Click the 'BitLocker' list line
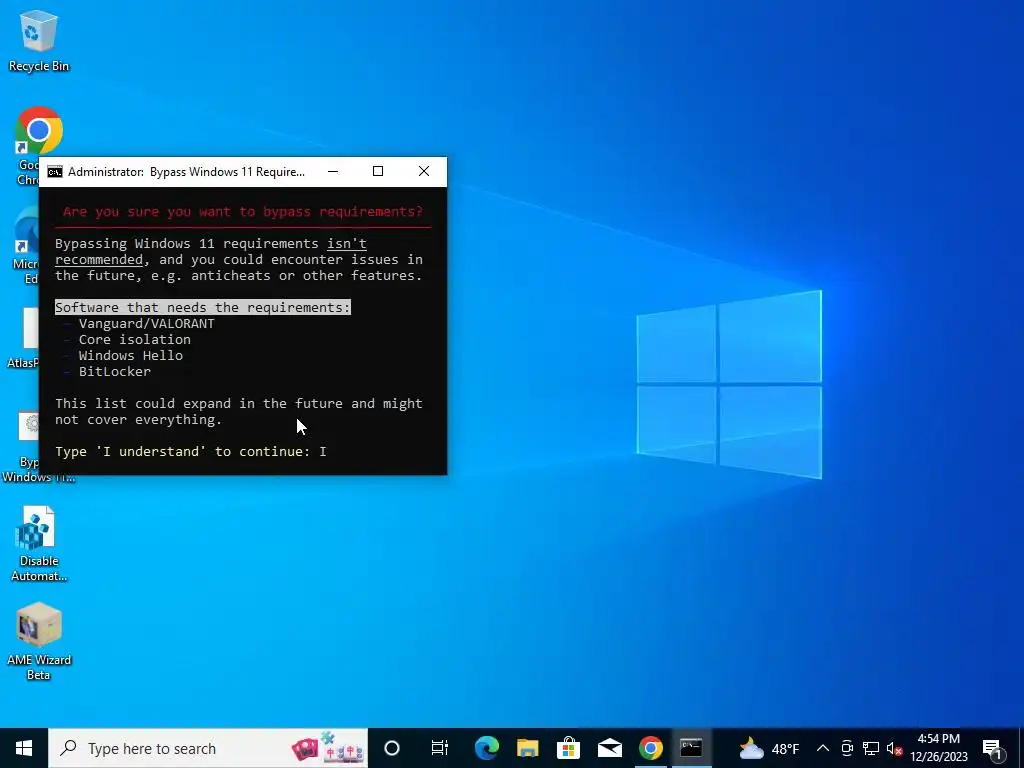Image resolution: width=1024 pixels, height=768 pixels. (x=114, y=372)
